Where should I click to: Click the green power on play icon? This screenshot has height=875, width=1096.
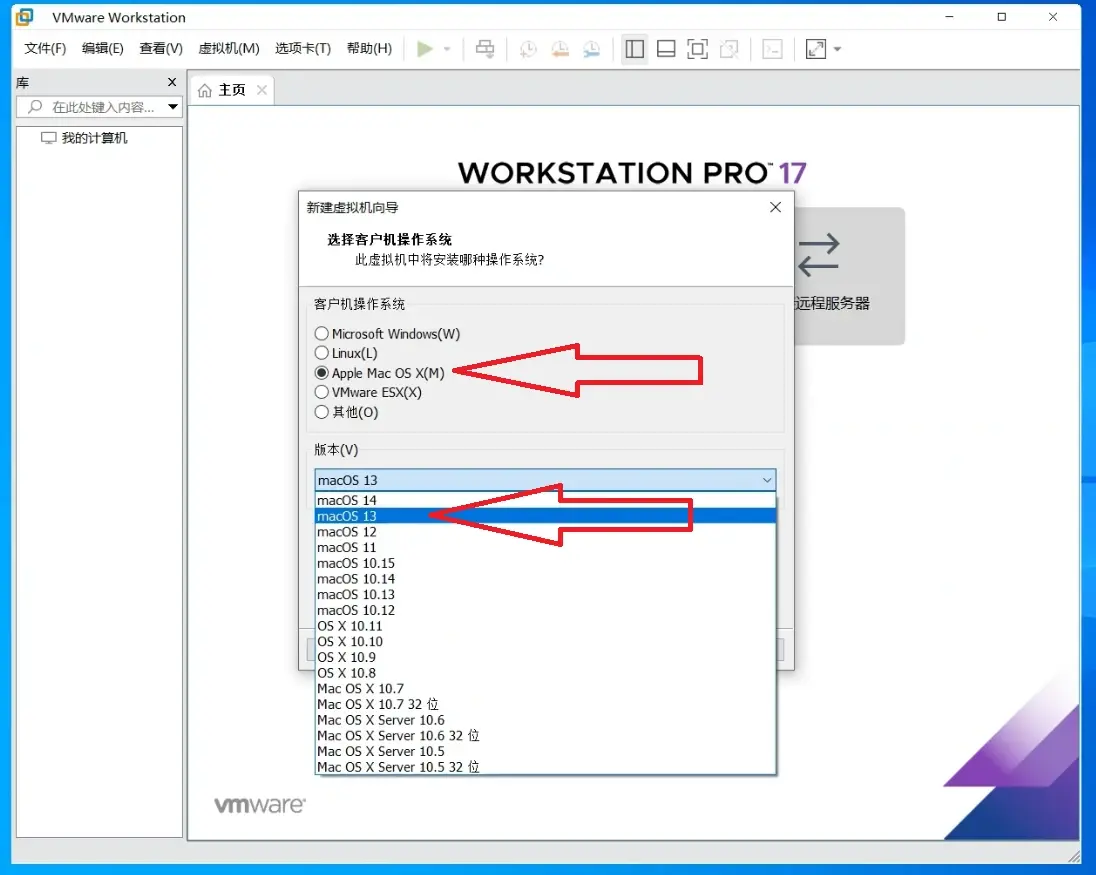(x=424, y=49)
